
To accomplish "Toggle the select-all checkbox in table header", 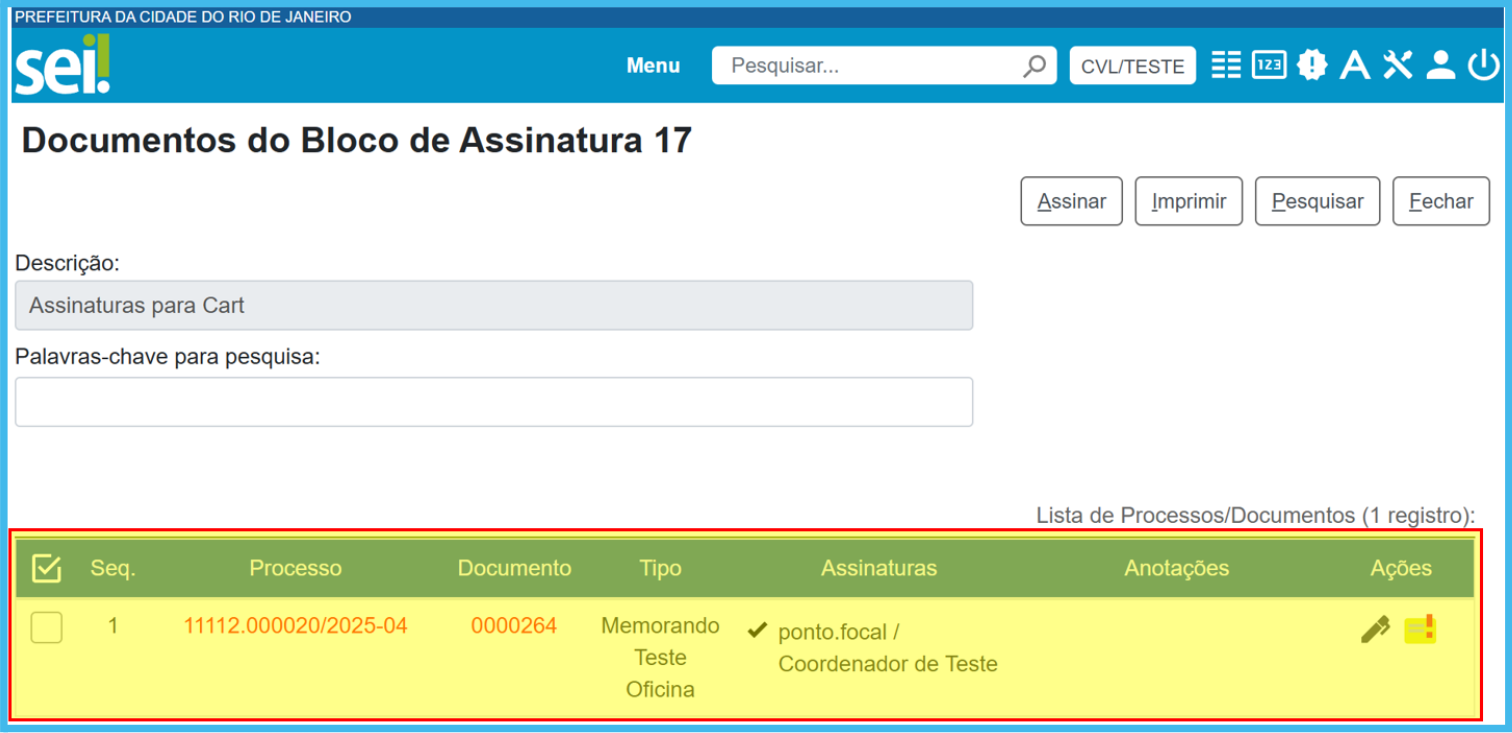I will (x=46, y=569).
